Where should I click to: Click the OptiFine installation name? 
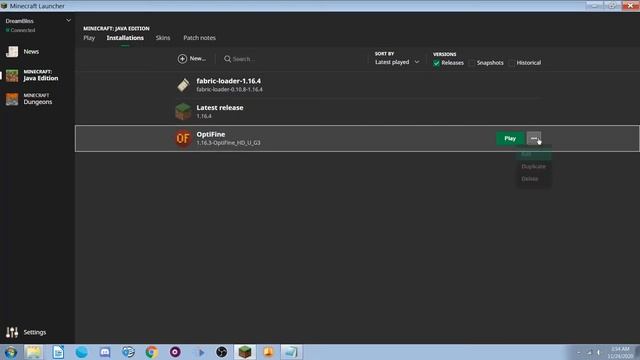pos(211,134)
